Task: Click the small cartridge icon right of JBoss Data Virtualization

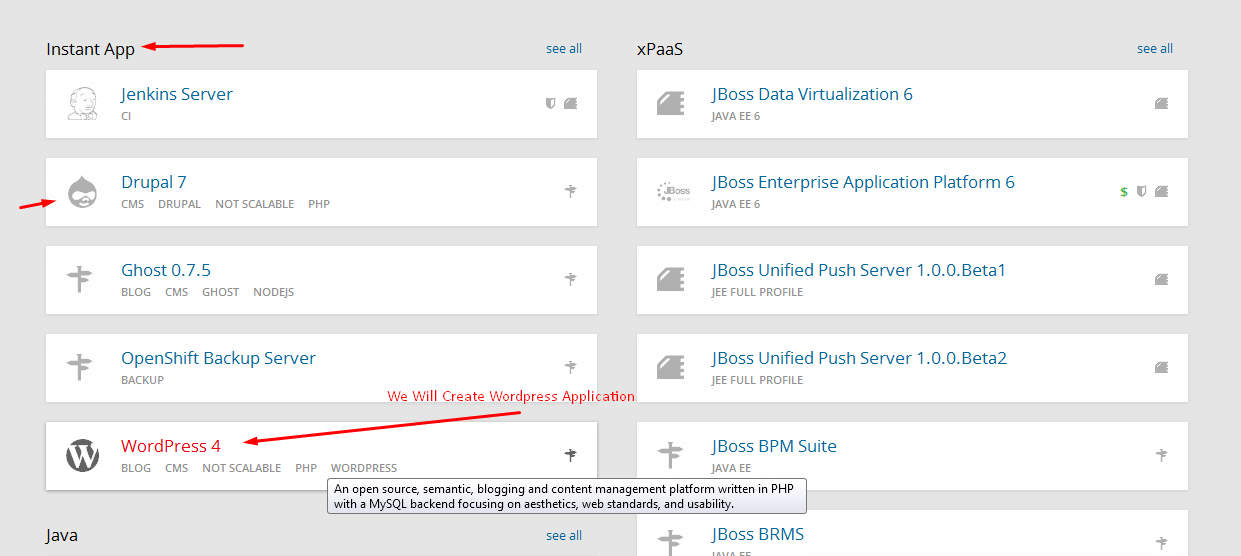Action: (1161, 103)
